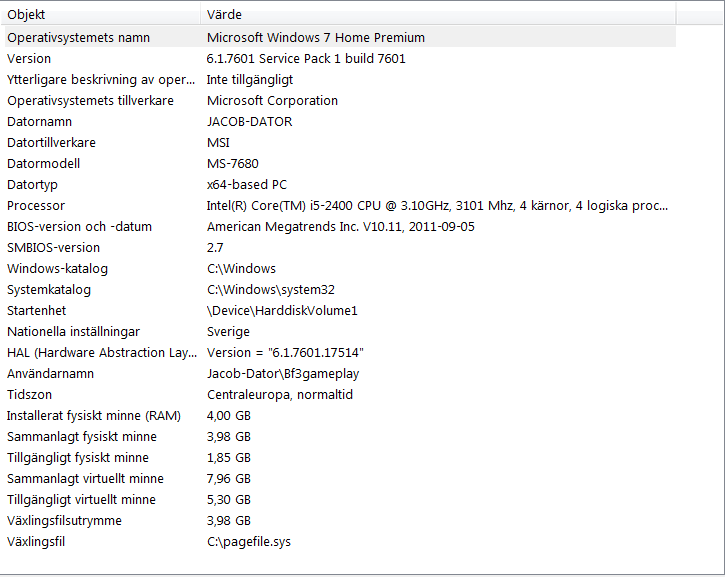Click the Datortyp row
This screenshot has width=725, height=577.
pos(33,184)
